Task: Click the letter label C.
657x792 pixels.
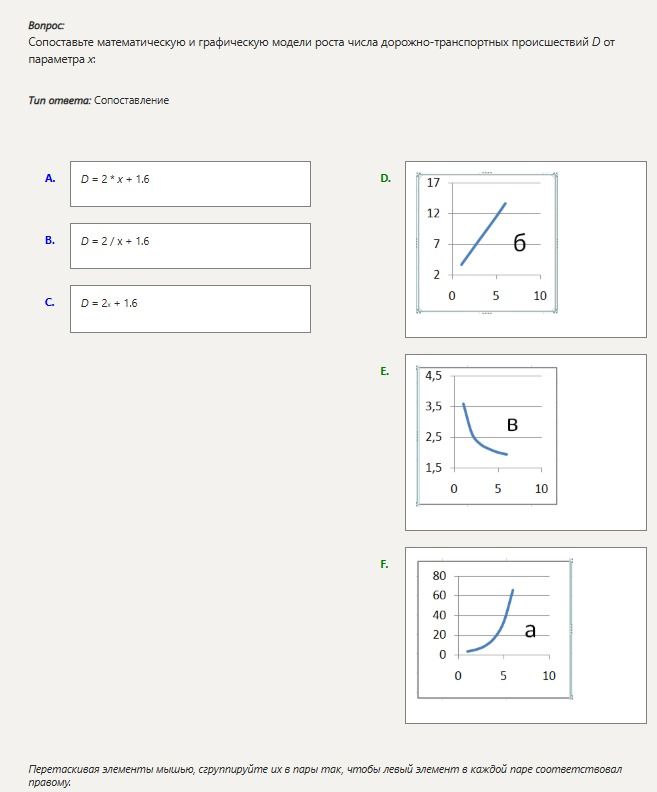Action: (49, 302)
